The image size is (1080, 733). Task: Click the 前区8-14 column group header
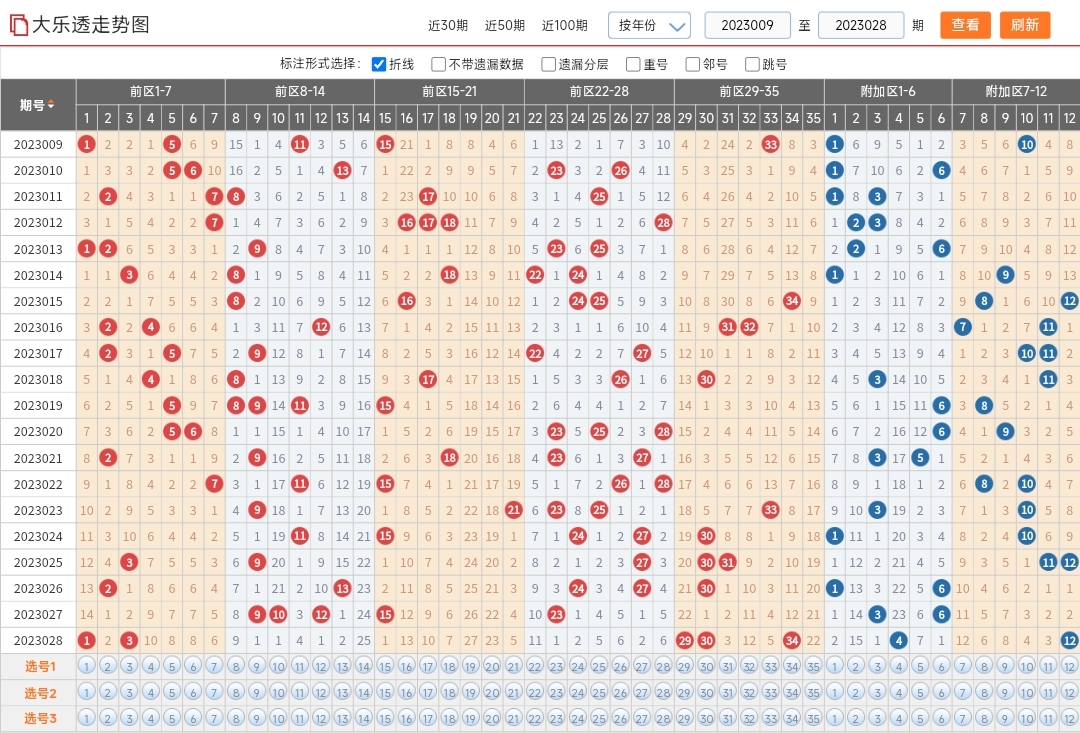(x=300, y=92)
